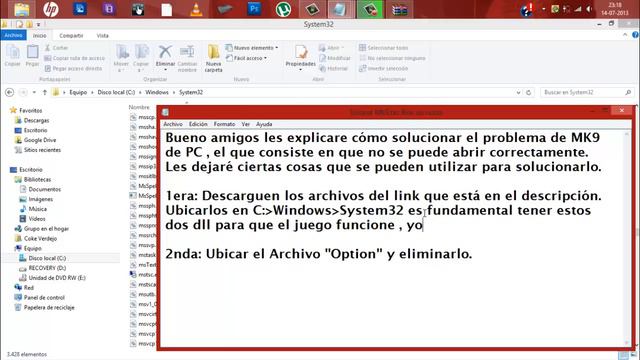Select Descargas in Favoritos
The height and width of the screenshot is (360, 640).
pos(36,120)
